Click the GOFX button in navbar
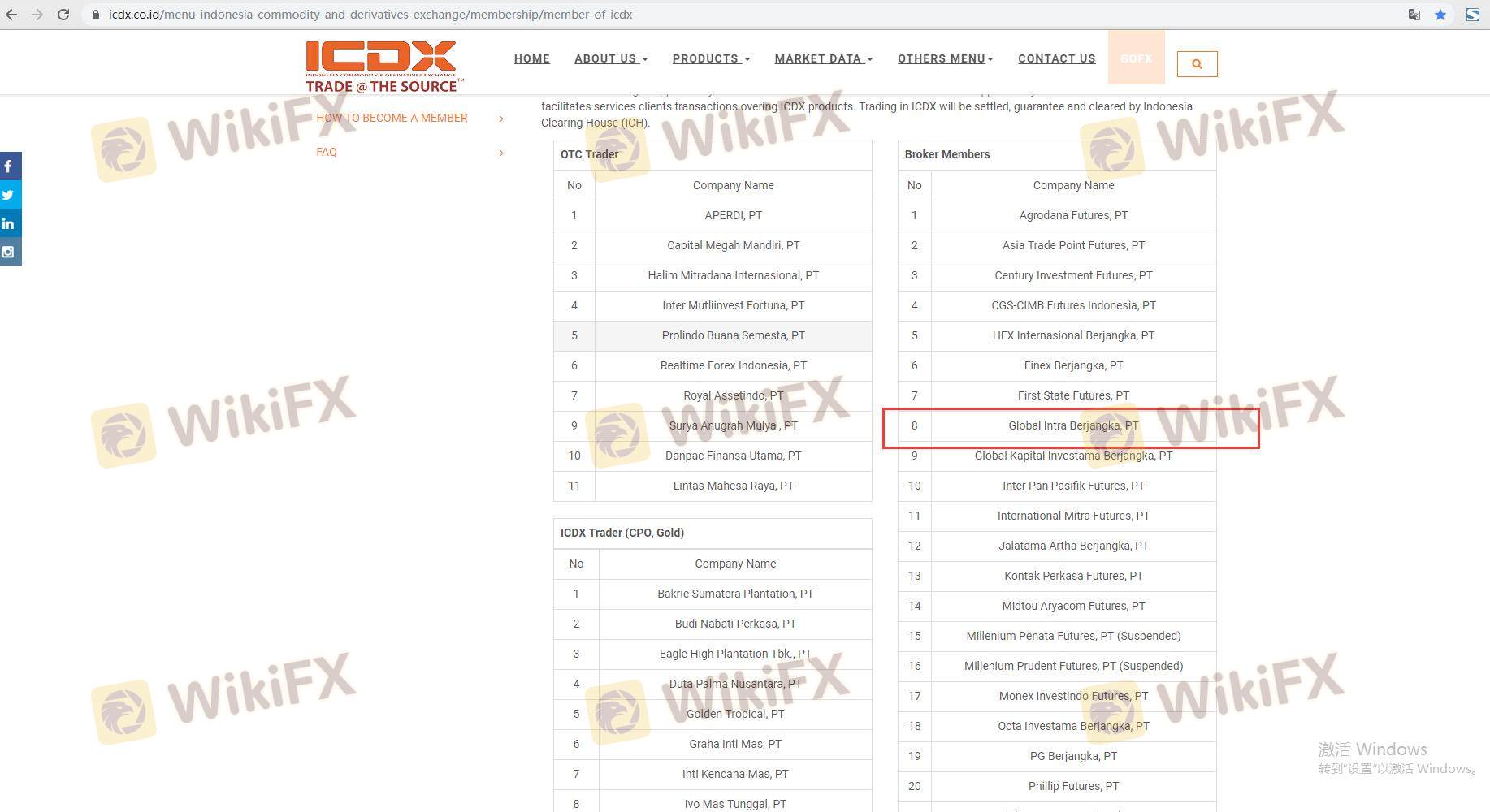1490x812 pixels. [1136, 58]
